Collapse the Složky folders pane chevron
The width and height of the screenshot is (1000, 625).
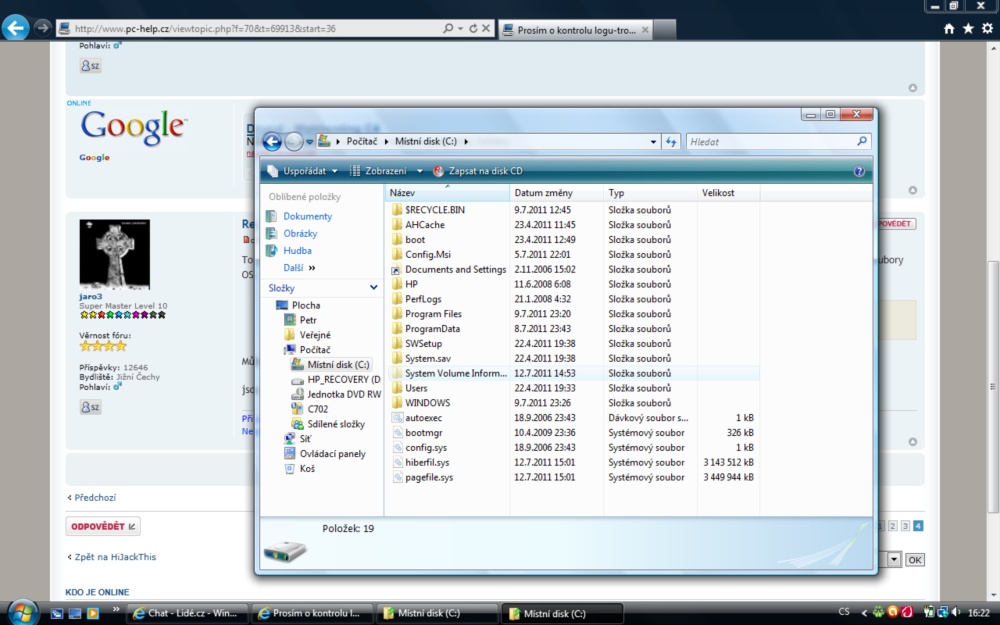[374, 288]
